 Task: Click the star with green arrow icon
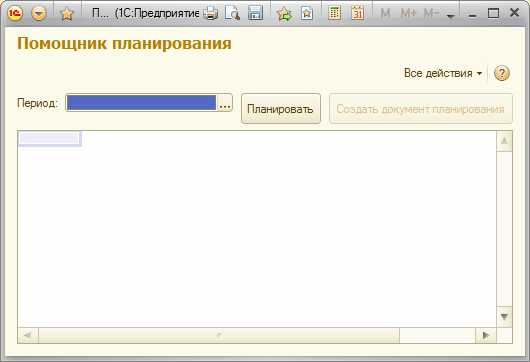[284, 14]
